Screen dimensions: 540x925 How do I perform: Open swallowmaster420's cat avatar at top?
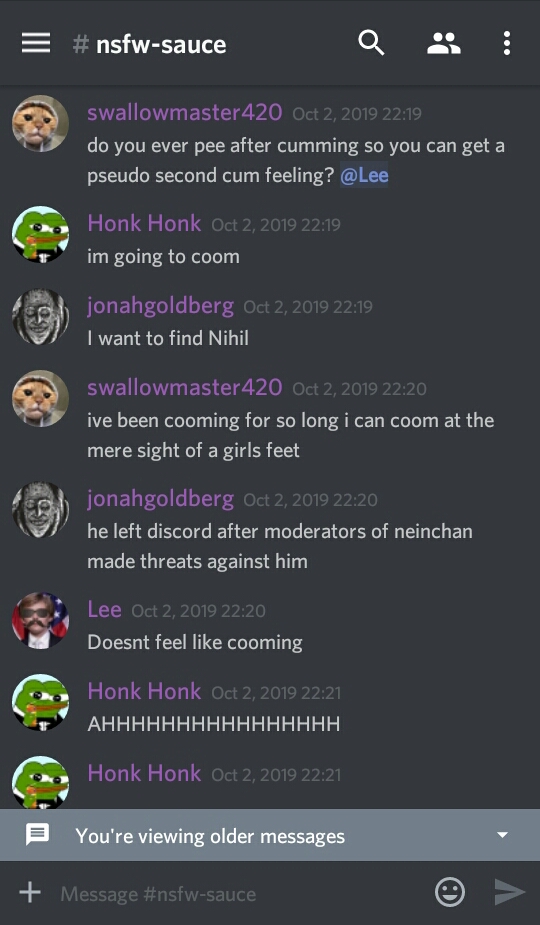point(40,123)
